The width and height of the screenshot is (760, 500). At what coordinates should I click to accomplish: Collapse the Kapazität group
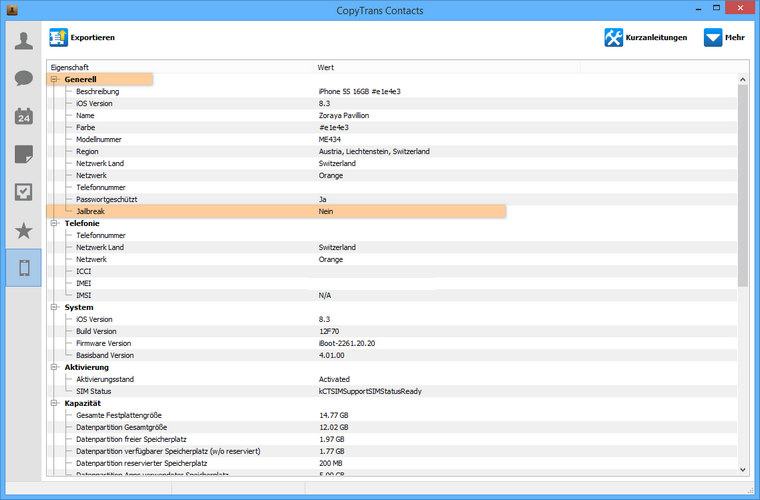pos(54,403)
